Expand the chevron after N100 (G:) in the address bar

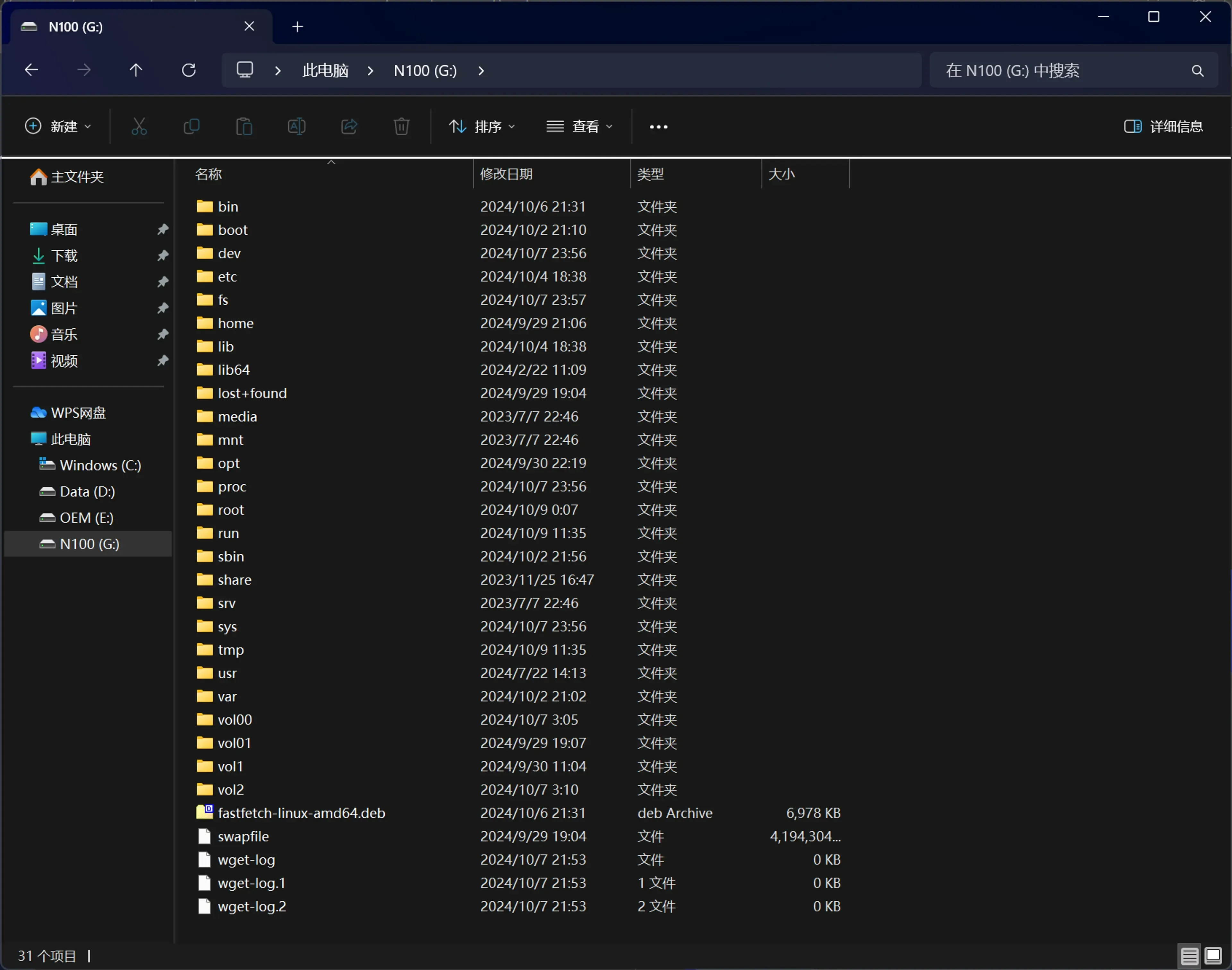pos(481,70)
